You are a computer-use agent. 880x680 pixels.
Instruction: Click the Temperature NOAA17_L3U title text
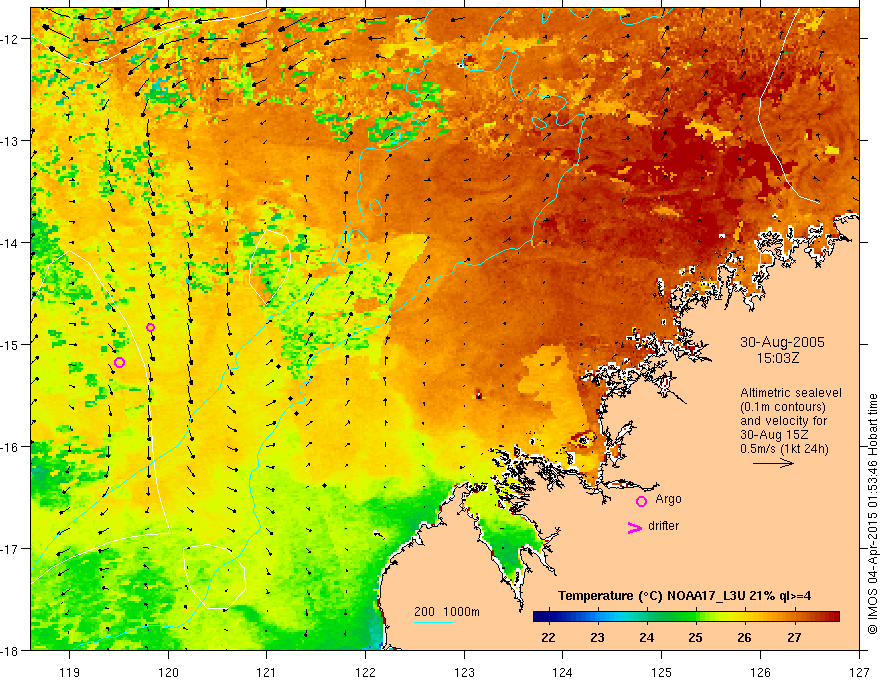(684, 596)
